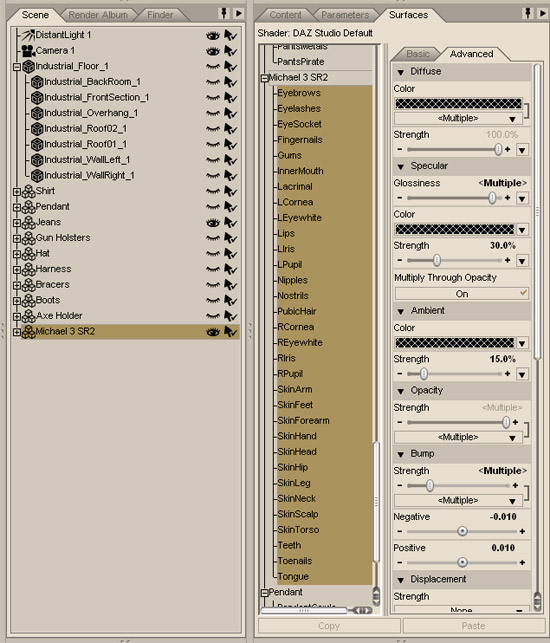Collapse the Industrial_Floor_1 tree node
This screenshot has height=643, width=550.
pyautogui.click(x=17, y=67)
